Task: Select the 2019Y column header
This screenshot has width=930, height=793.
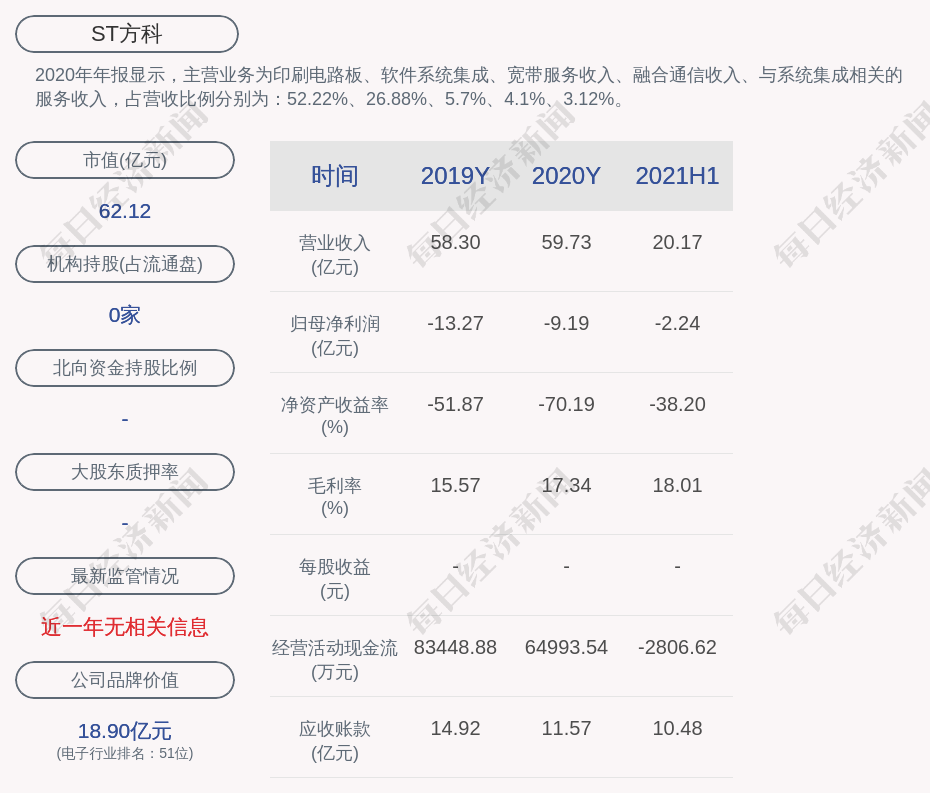Action: click(x=455, y=176)
